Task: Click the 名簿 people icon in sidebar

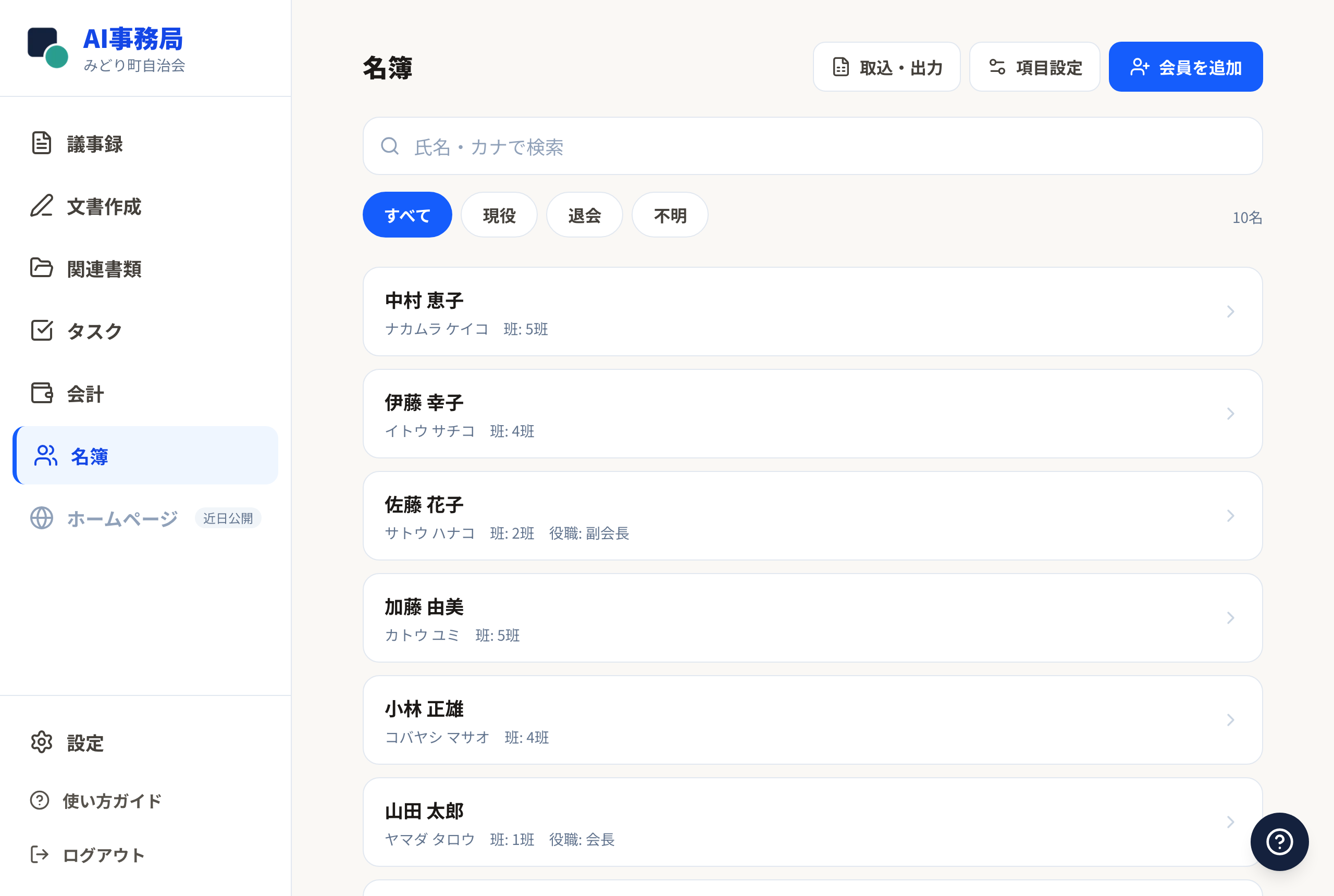Action: (45, 455)
